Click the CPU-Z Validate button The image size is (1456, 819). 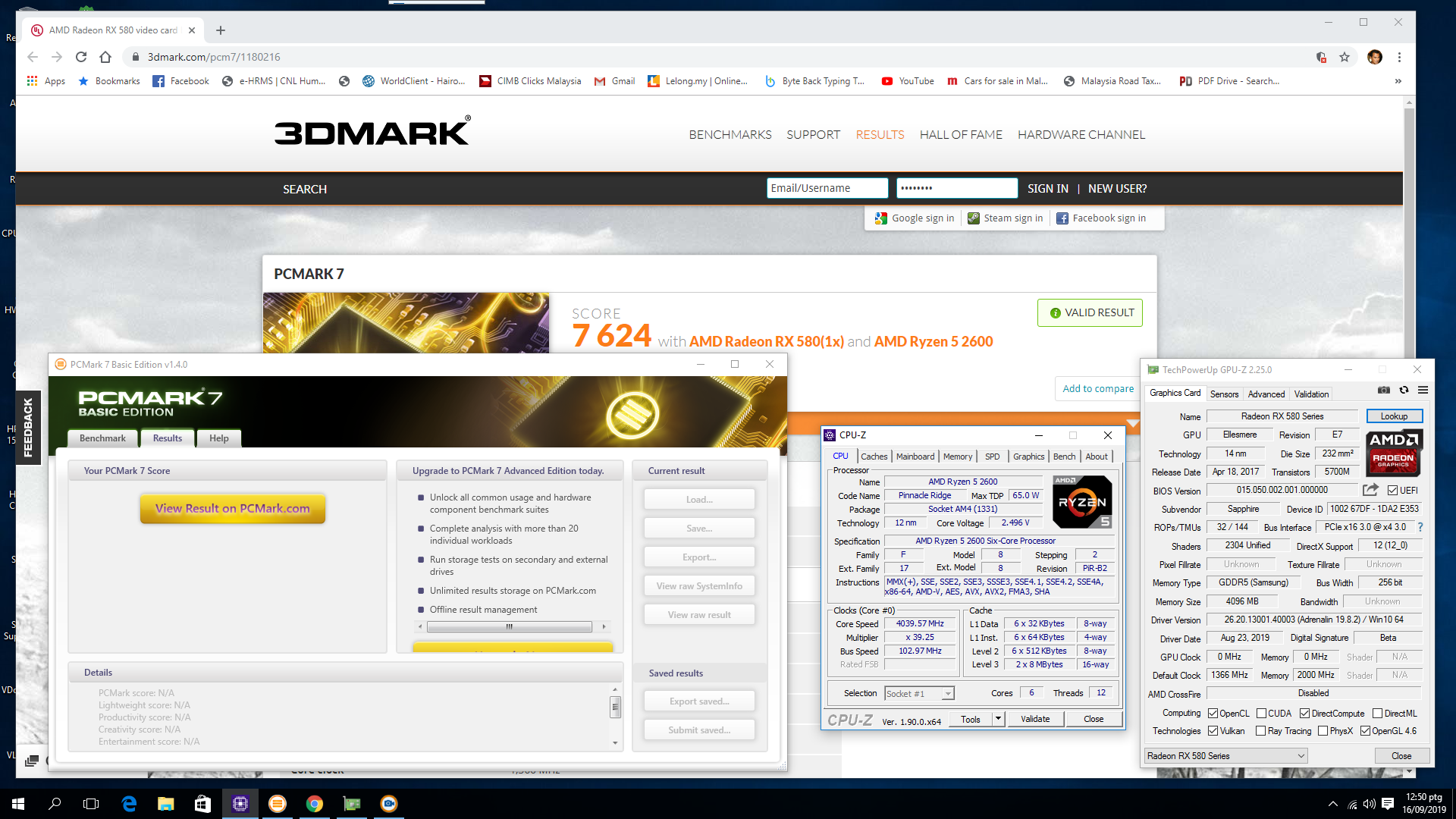click(x=1035, y=719)
